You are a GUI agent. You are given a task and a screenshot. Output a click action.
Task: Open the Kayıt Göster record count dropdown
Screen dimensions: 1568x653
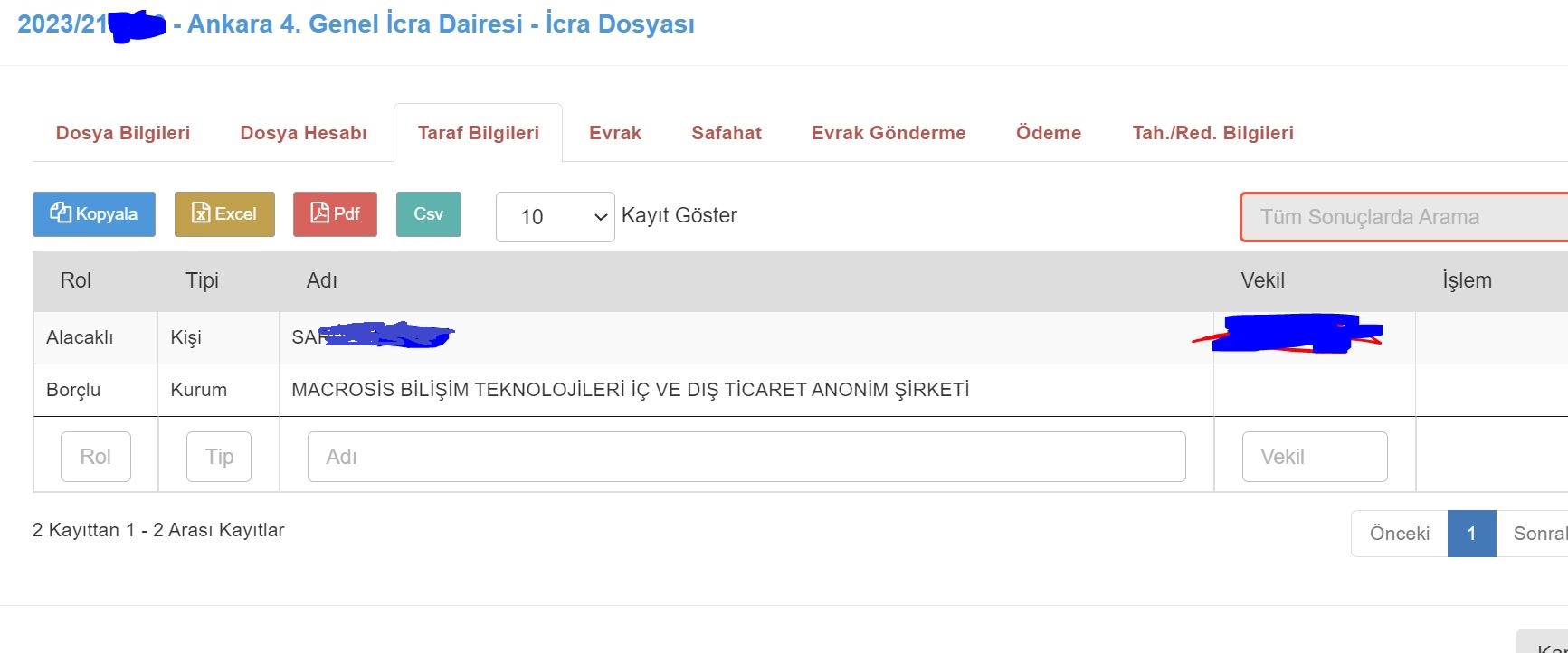[555, 217]
